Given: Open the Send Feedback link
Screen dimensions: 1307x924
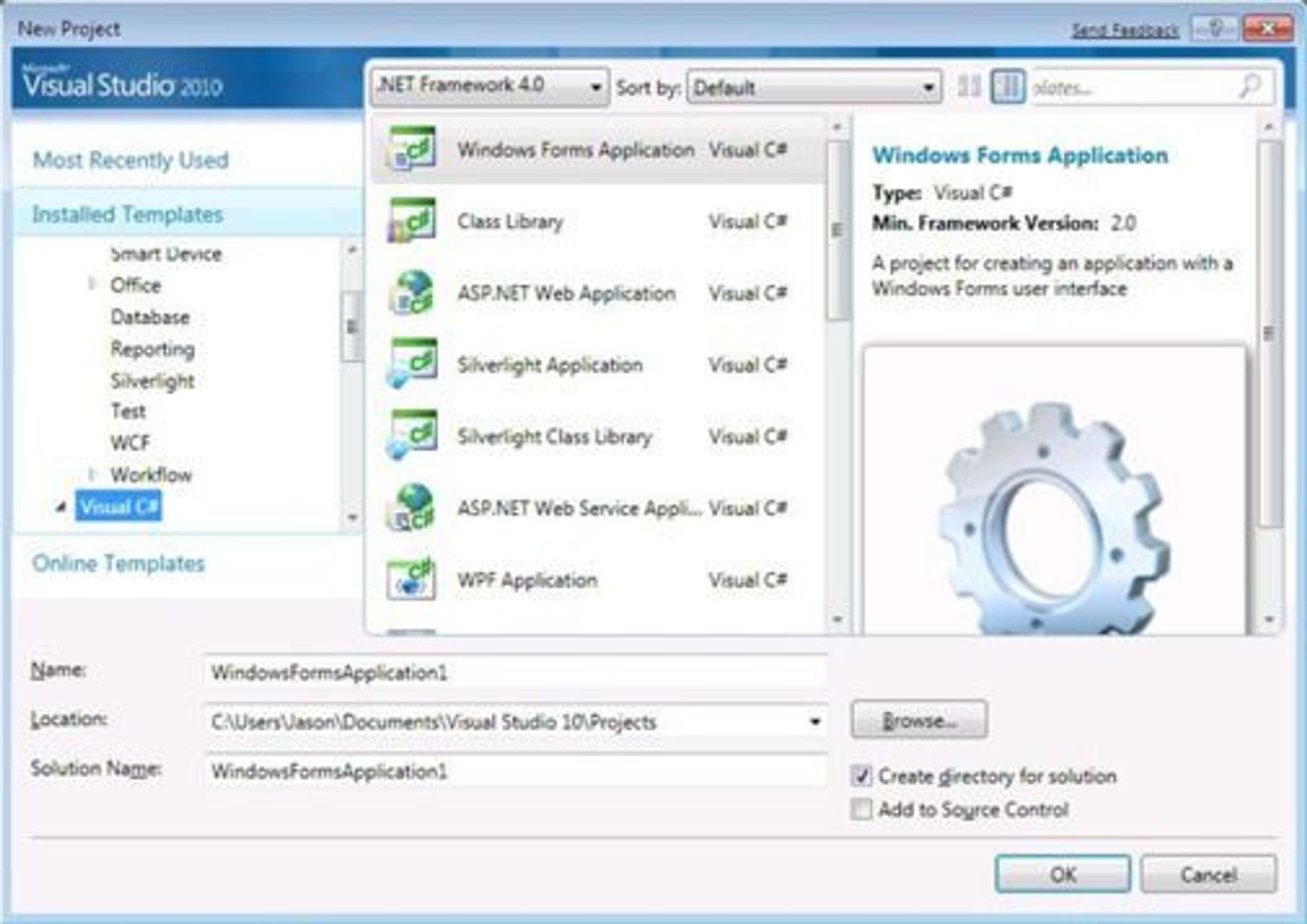Looking at the screenshot, I should [x=1125, y=30].
